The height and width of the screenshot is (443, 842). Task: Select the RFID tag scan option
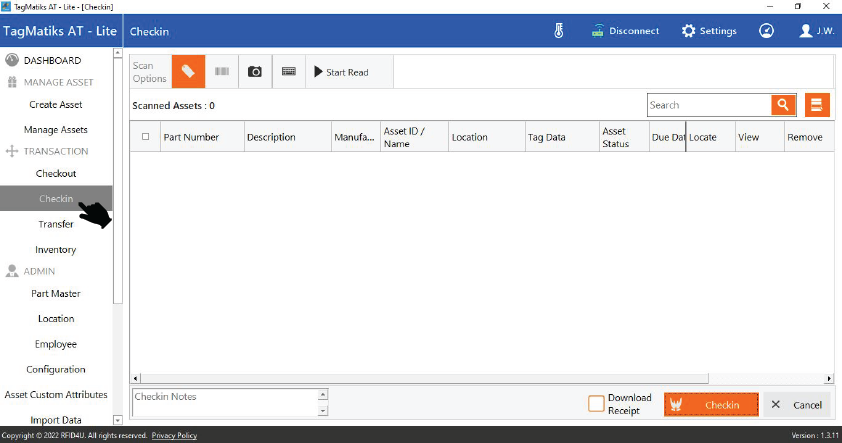188,72
